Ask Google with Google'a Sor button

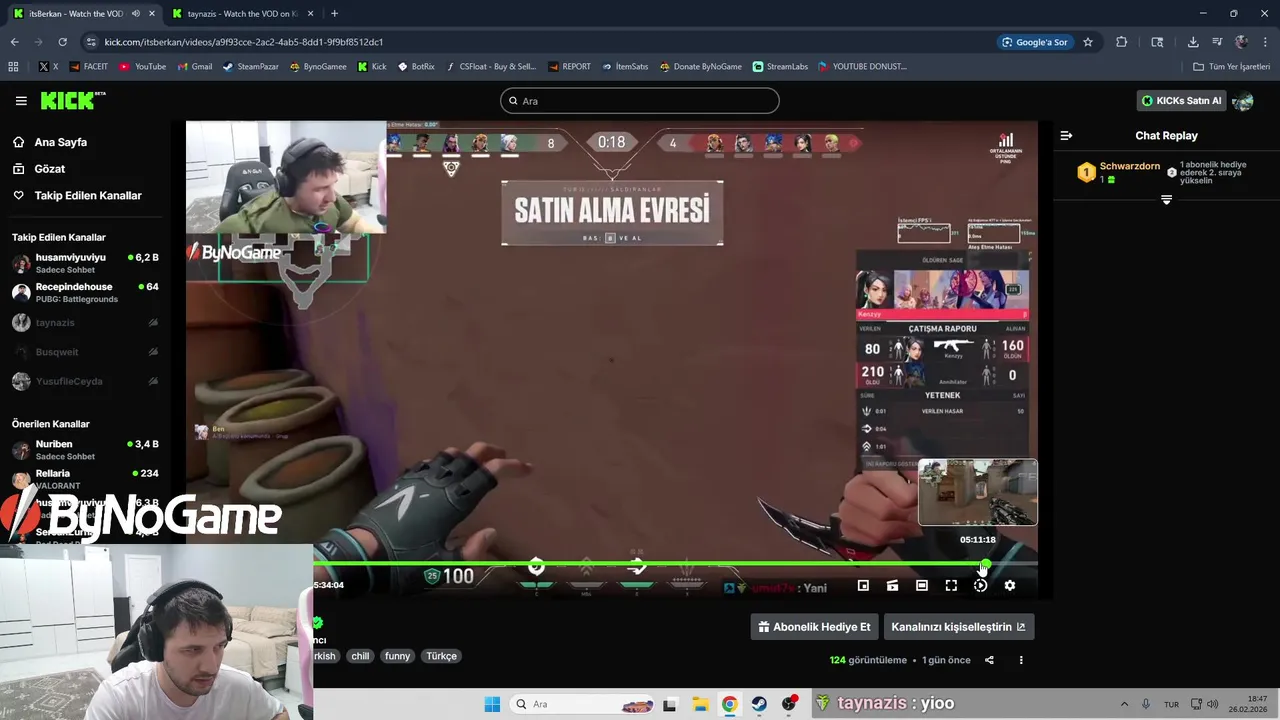point(1034,42)
